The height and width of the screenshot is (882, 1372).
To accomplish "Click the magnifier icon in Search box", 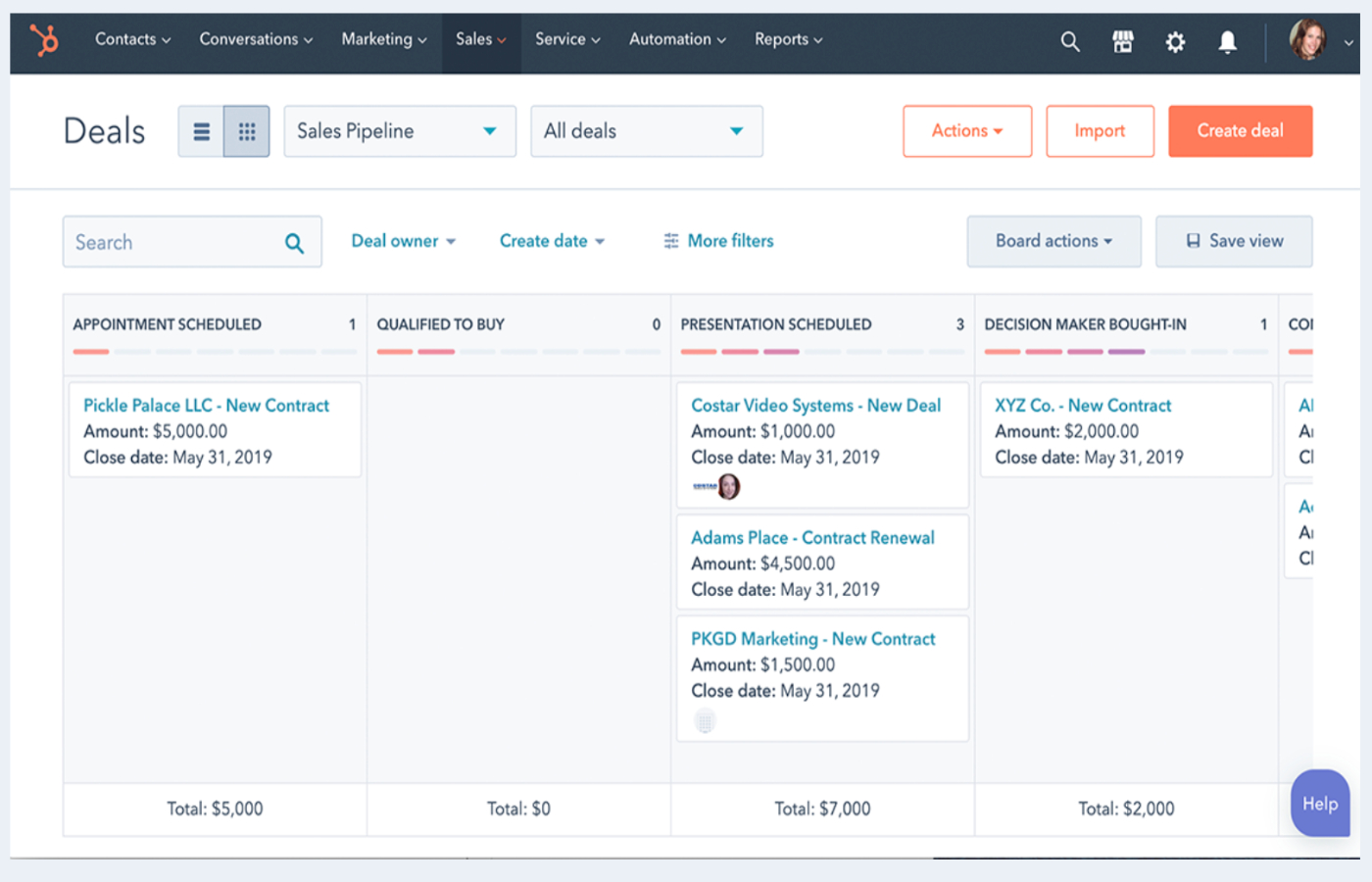I will click(294, 243).
